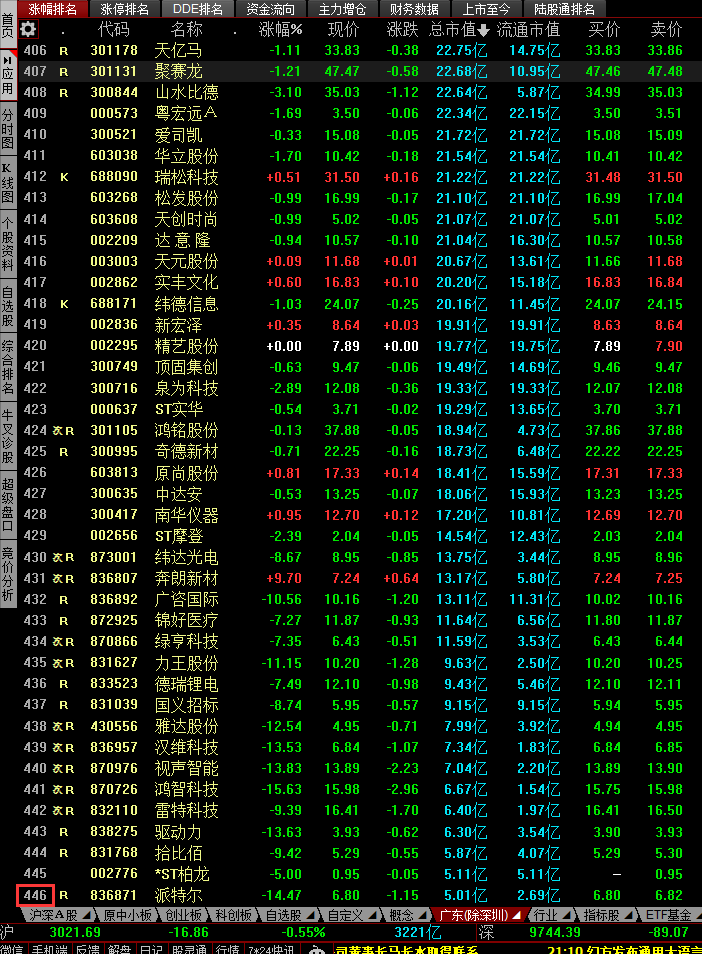
Task: Switch to 财务数据 tab
Action: 414,9
